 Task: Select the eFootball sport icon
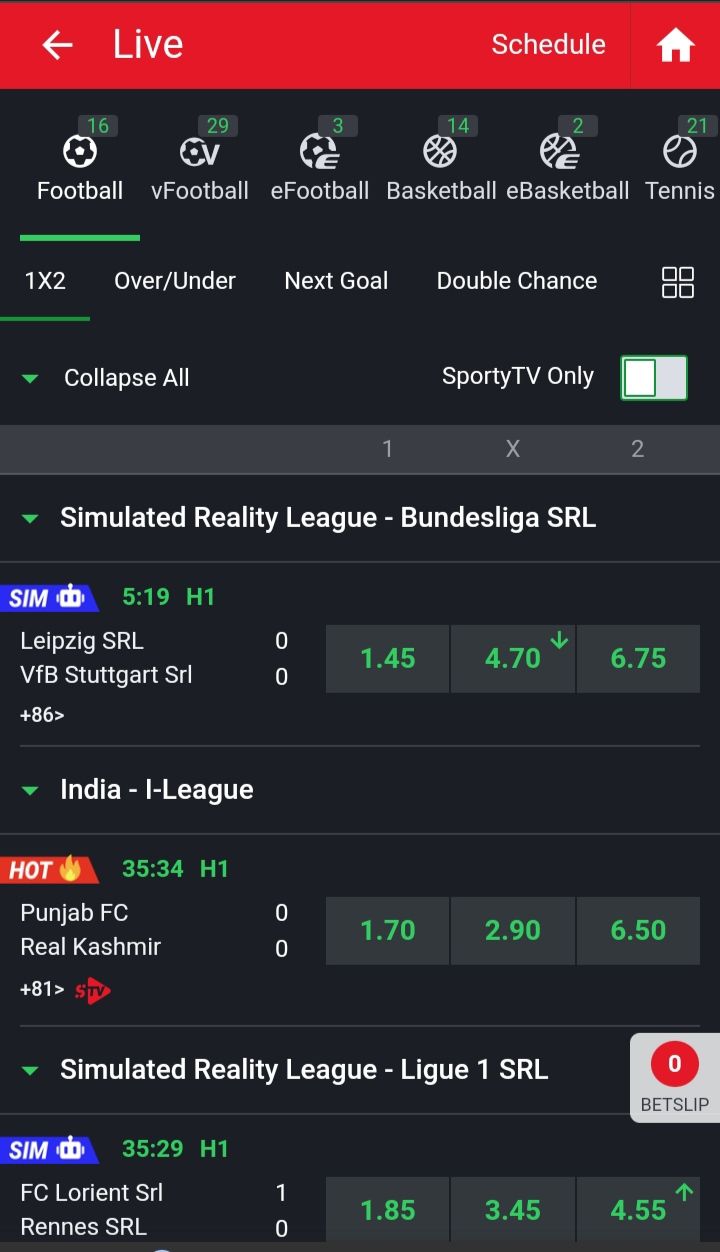coord(320,152)
